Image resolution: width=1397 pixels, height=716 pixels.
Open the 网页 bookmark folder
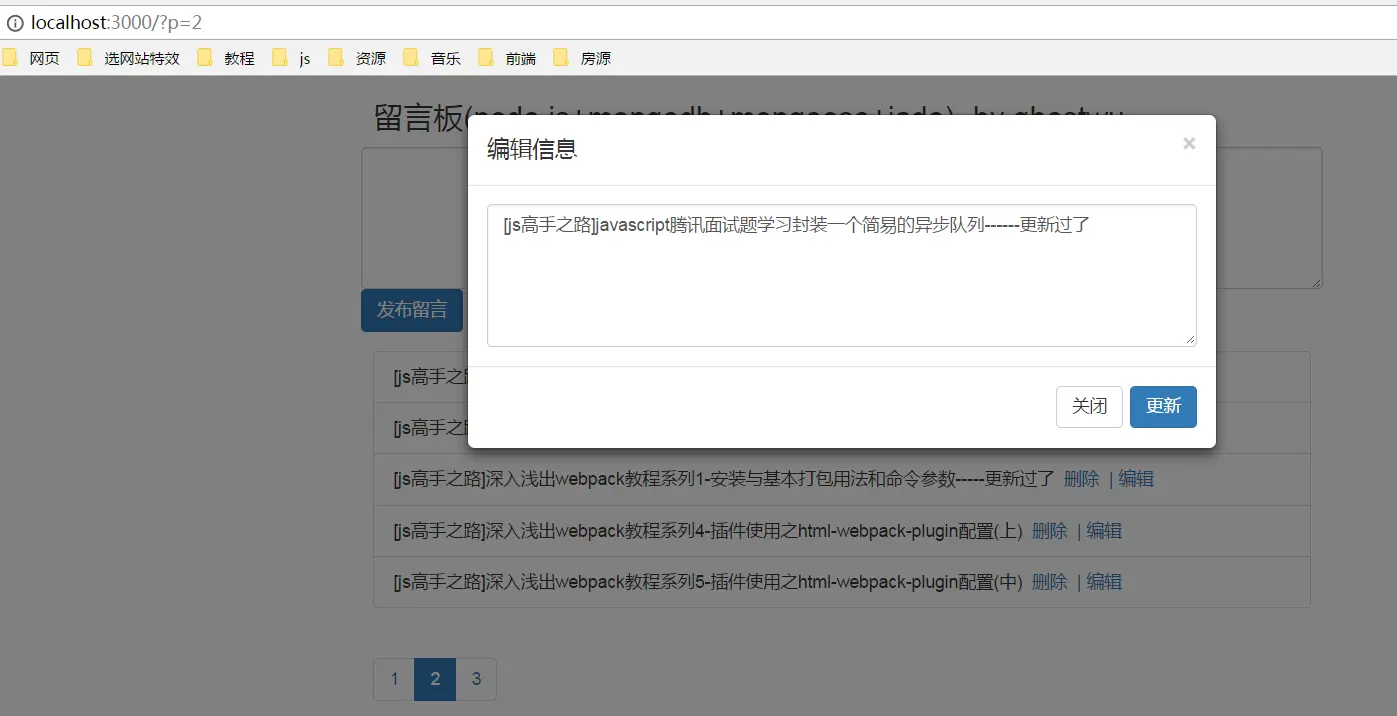pos(32,58)
